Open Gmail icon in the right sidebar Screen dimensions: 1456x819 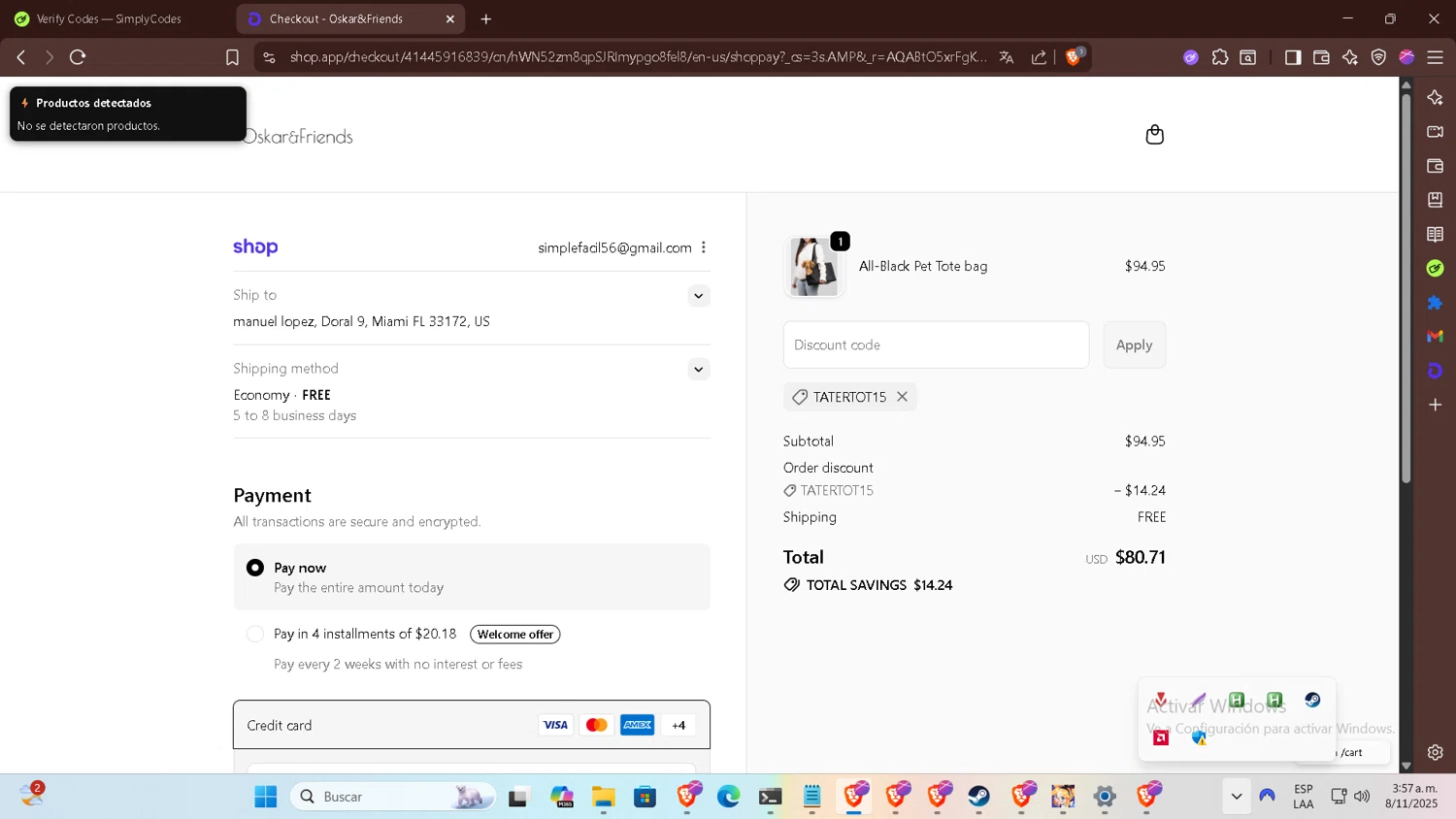click(1435, 336)
